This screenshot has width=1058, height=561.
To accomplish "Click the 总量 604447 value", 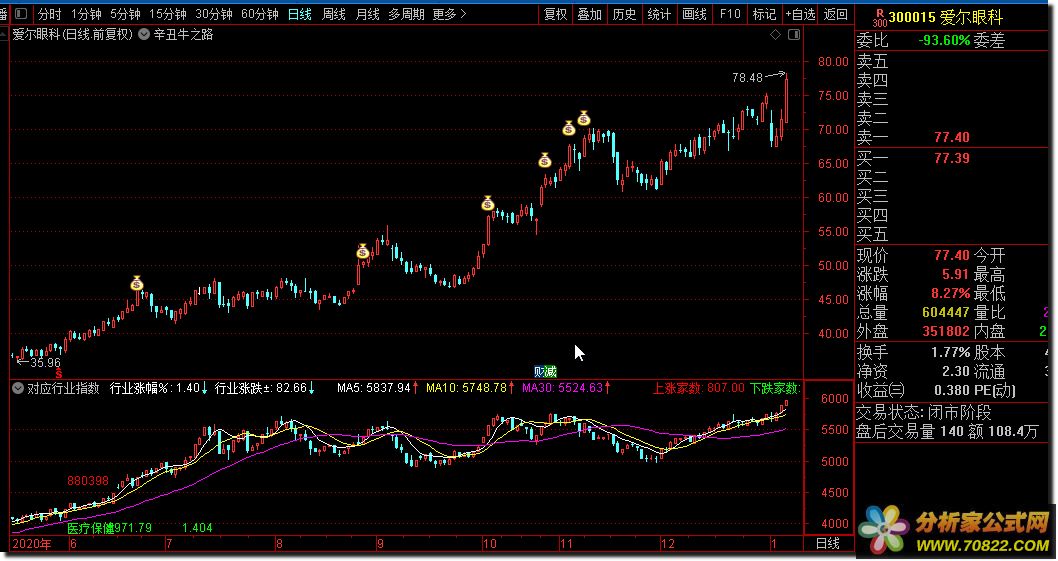I will click(945, 313).
